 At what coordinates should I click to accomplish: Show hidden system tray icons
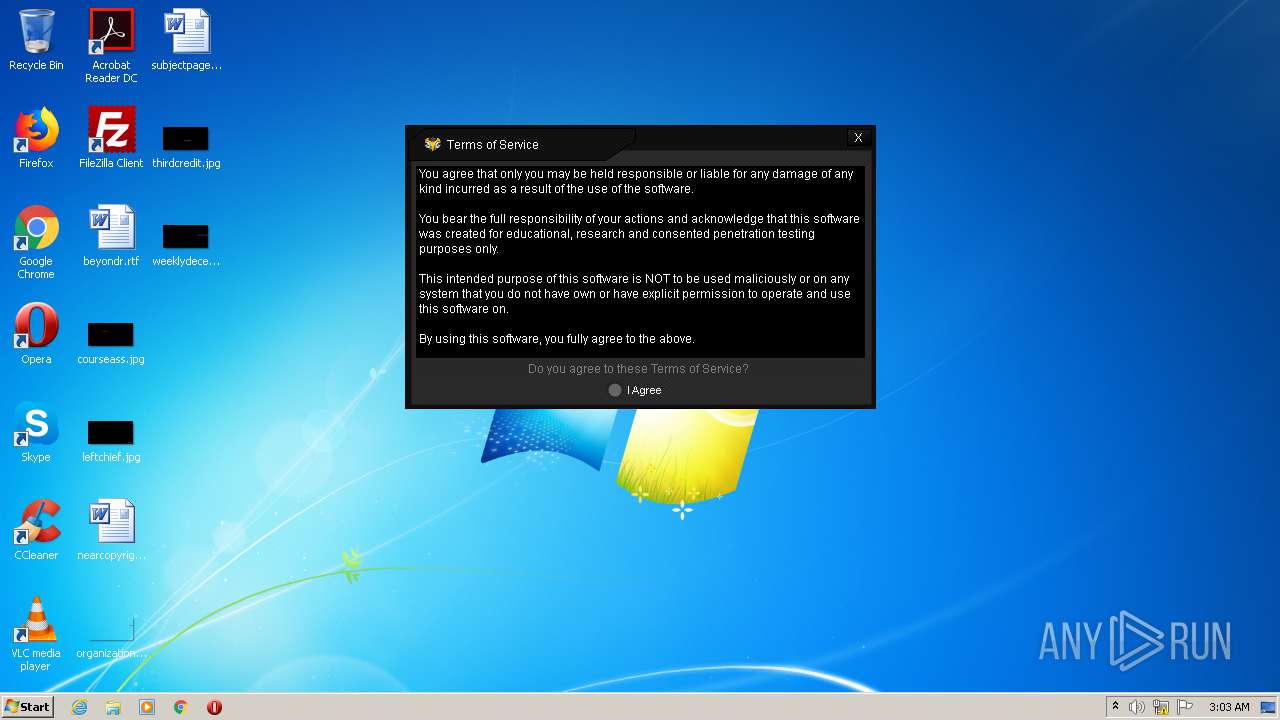pos(1115,707)
